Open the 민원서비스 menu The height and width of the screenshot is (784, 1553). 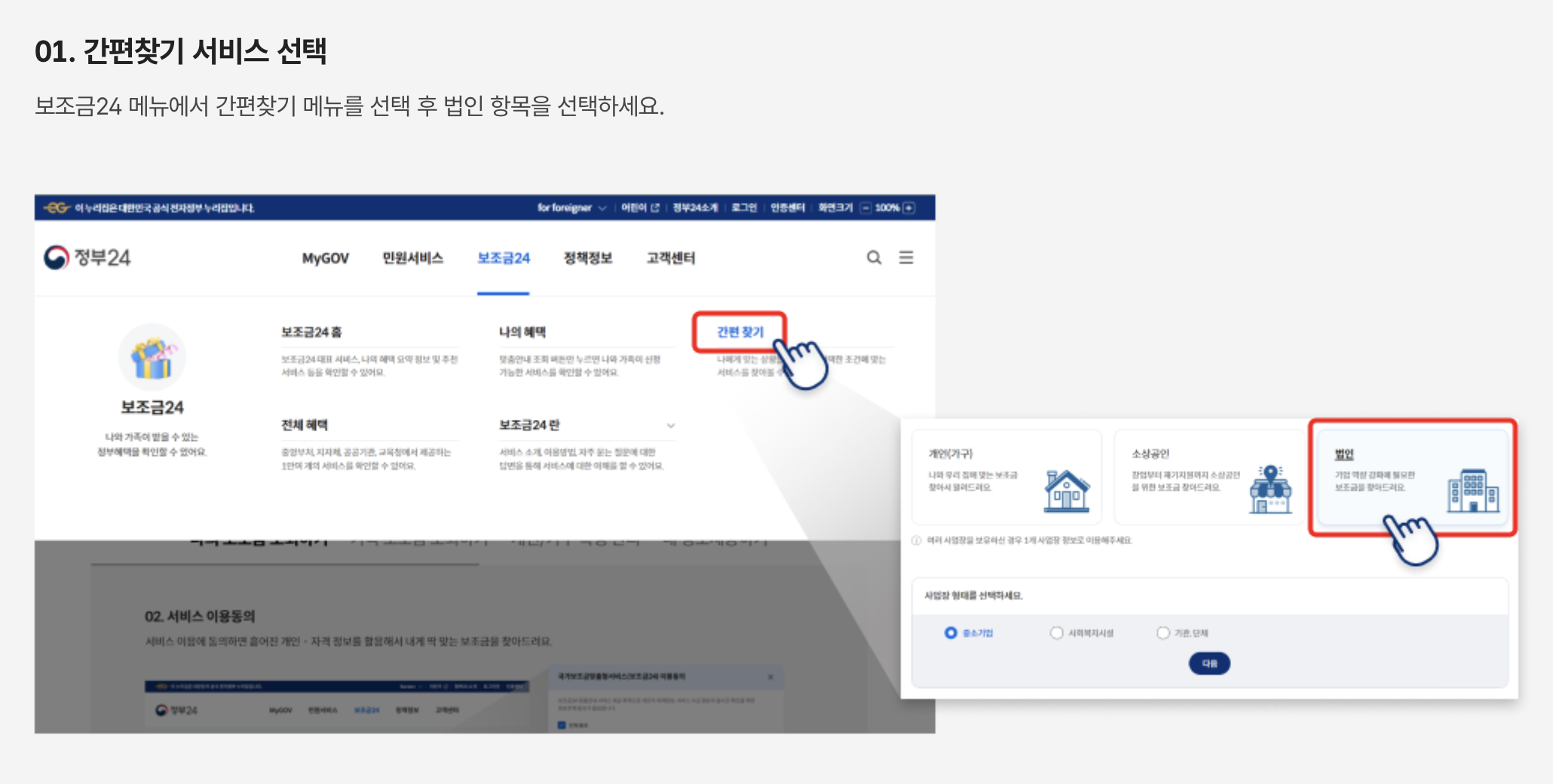click(x=412, y=259)
